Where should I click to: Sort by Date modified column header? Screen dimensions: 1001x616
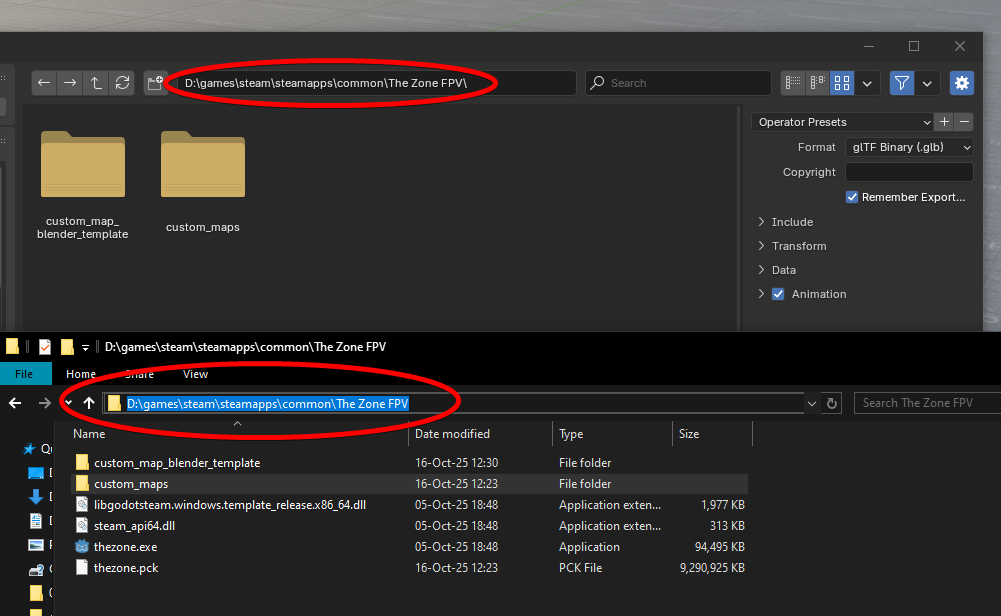(x=453, y=434)
